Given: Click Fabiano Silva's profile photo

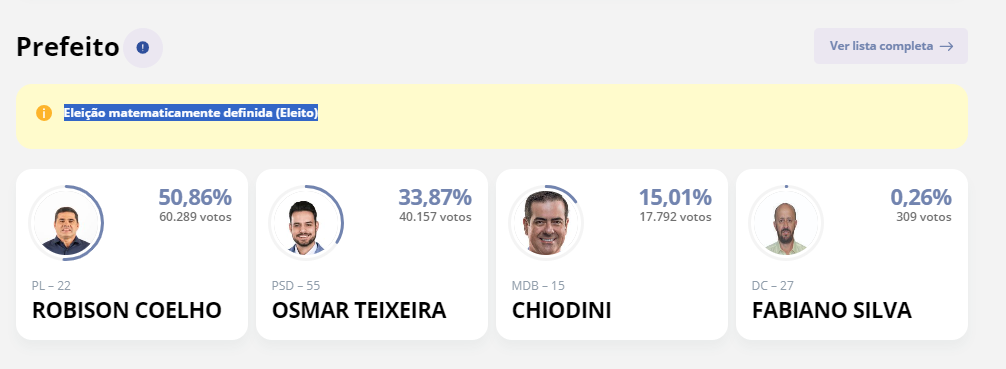Looking at the screenshot, I should 786,223.
